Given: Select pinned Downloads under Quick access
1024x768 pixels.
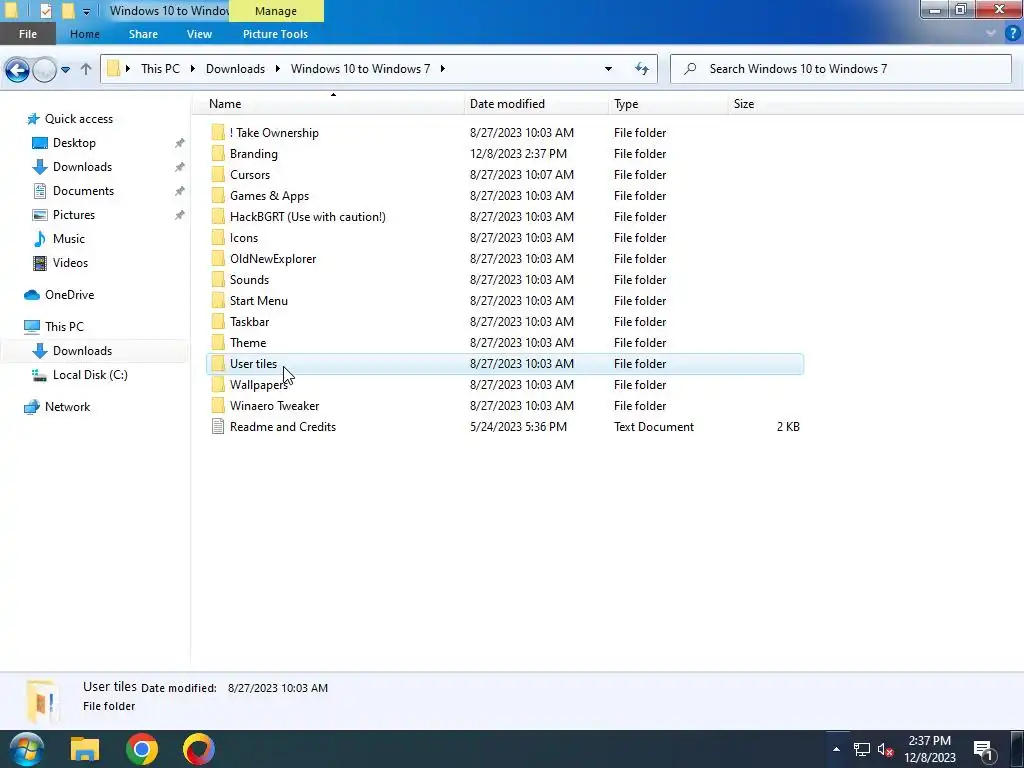Looking at the screenshot, I should (x=82, y=167).
